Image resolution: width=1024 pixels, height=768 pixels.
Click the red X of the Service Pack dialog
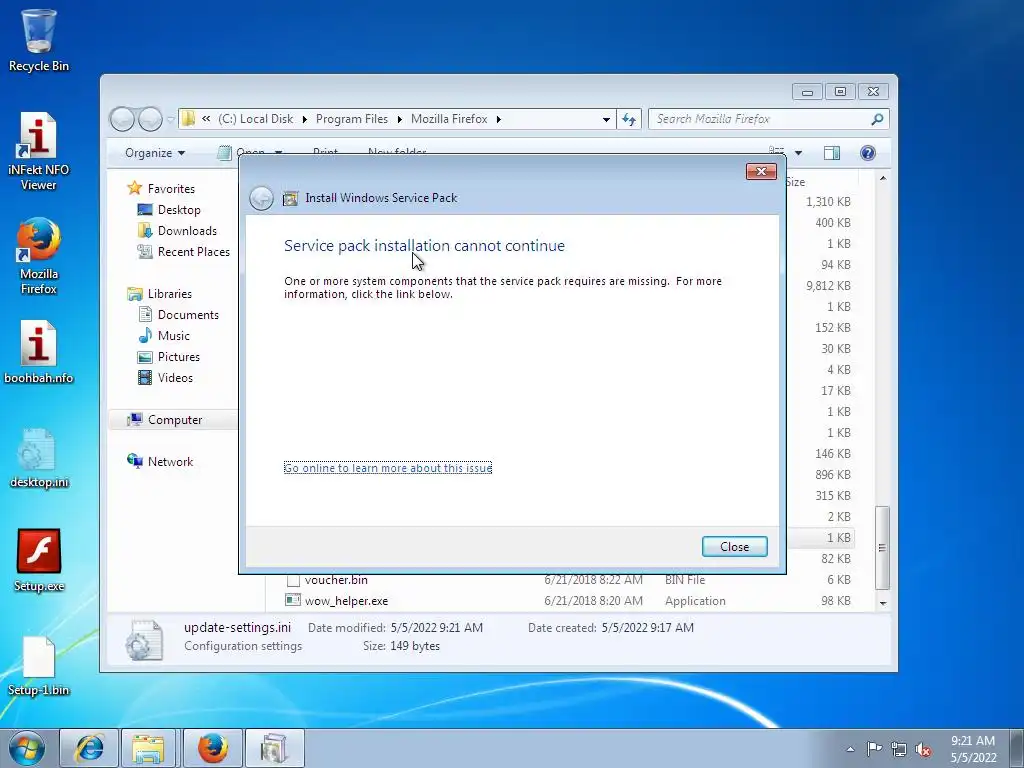pyautogui.click(x=761, y=171)
